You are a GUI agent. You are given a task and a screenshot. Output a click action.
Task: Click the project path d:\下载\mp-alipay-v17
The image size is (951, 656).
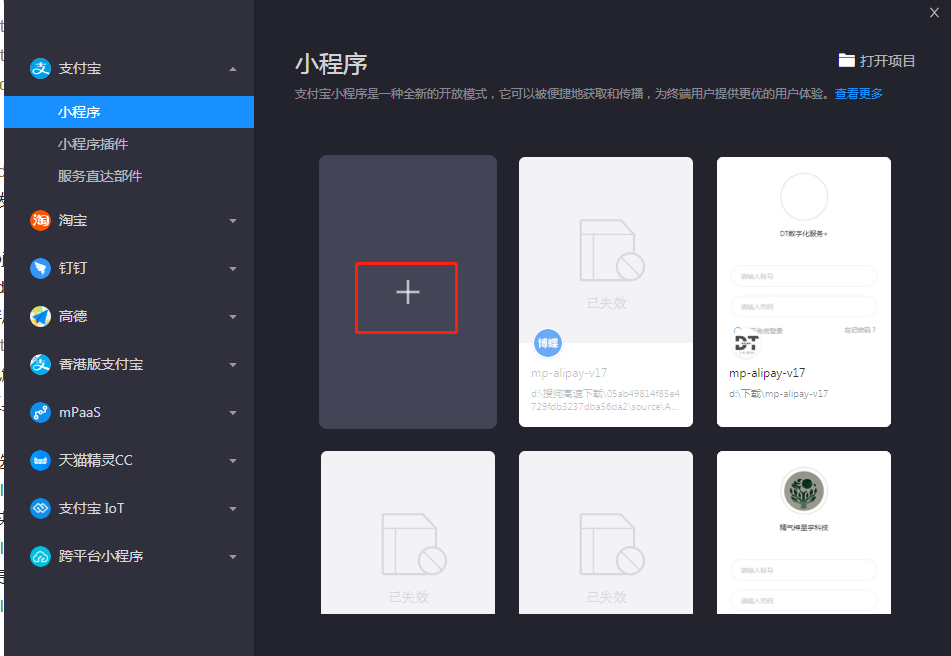coord(779,394)
